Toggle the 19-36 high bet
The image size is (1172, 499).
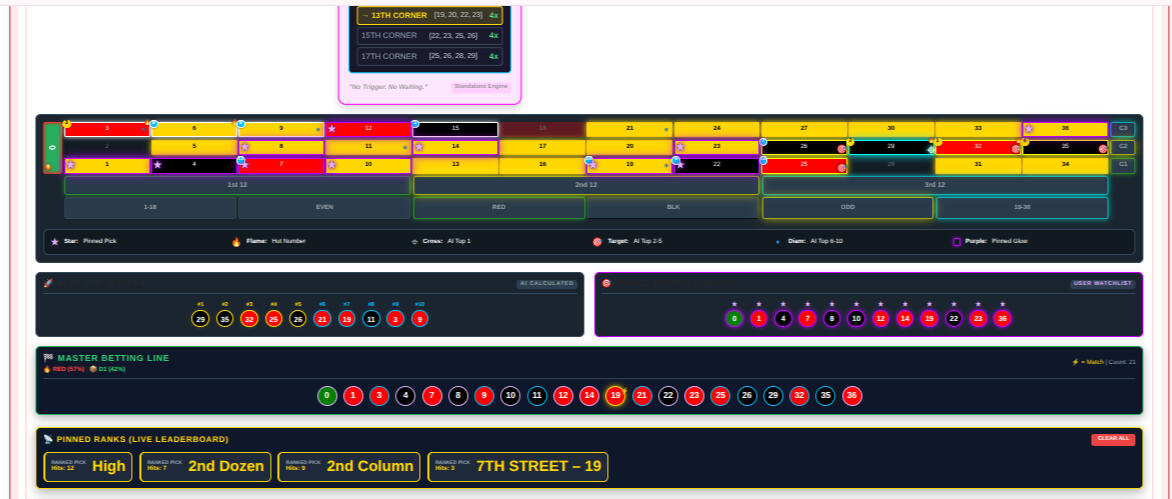1021,208
